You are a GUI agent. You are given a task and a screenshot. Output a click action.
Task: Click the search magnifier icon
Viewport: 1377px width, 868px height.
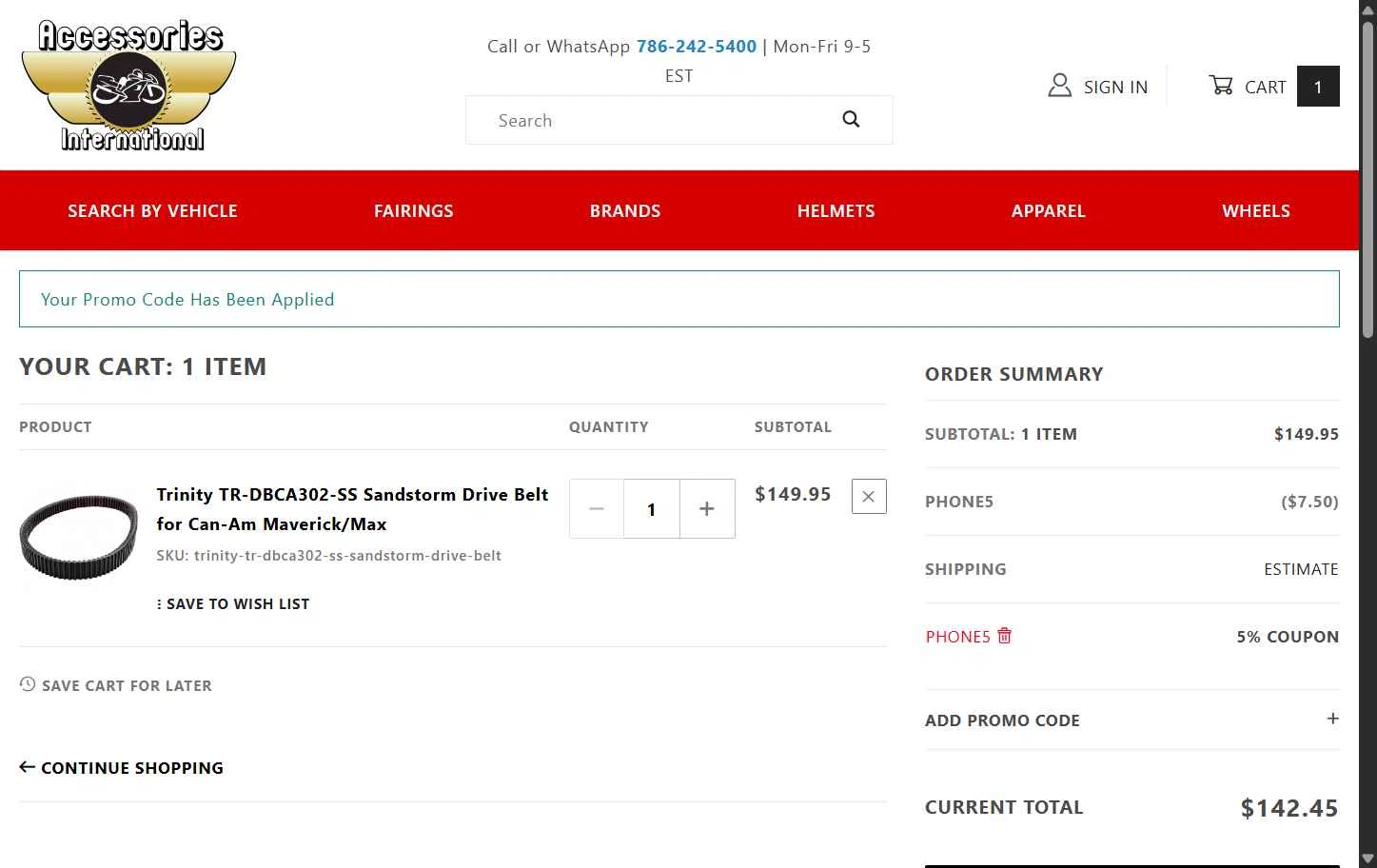click(x=851, y=119)
